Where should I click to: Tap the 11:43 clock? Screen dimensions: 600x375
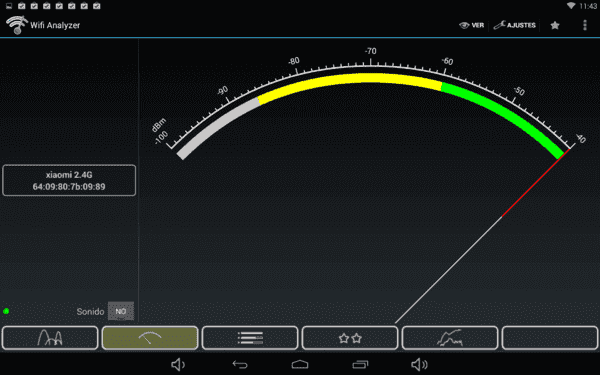[588, 6]
